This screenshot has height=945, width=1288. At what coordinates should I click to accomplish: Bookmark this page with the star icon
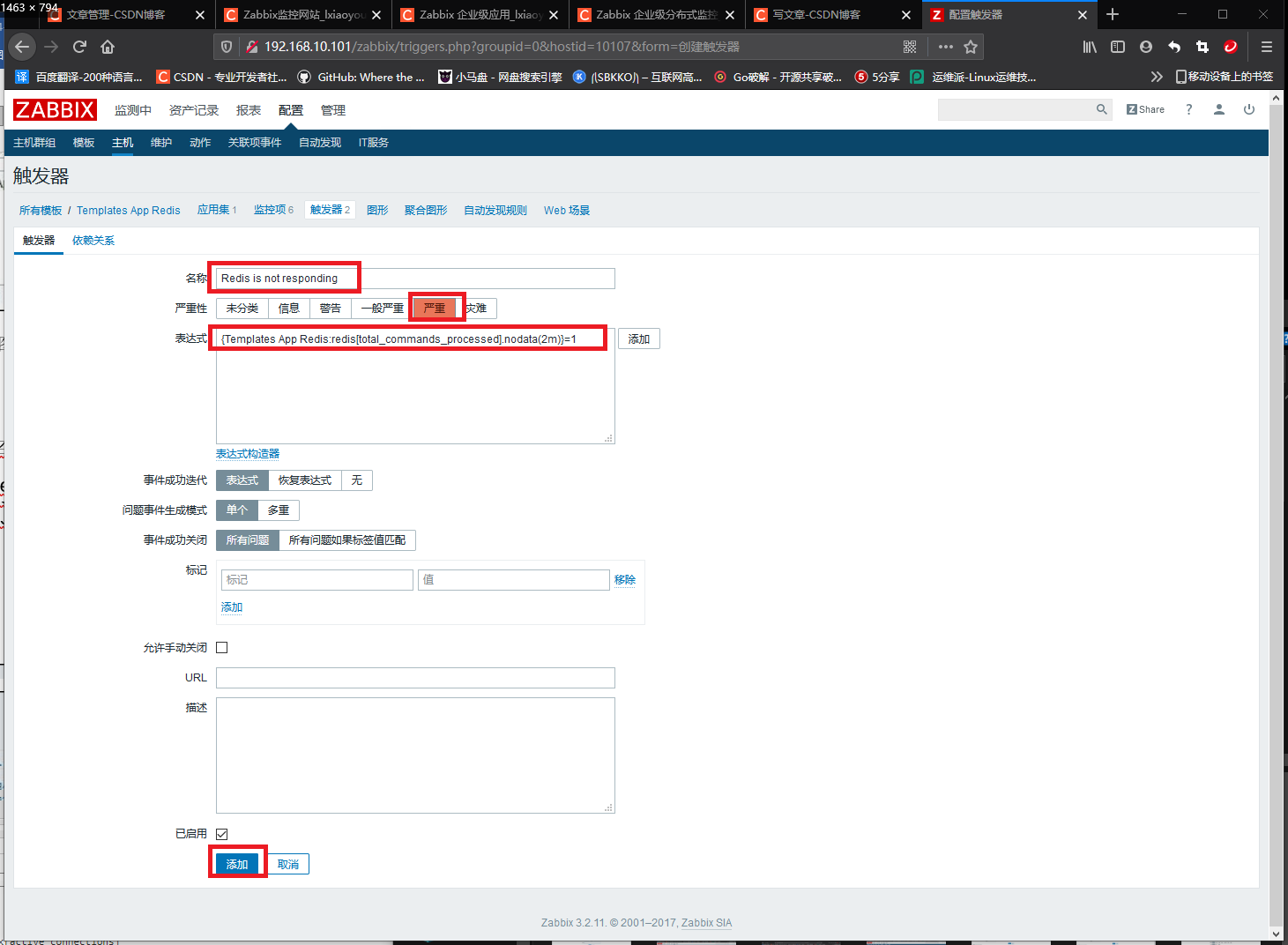pyautogui.click(x=971, y=47)
